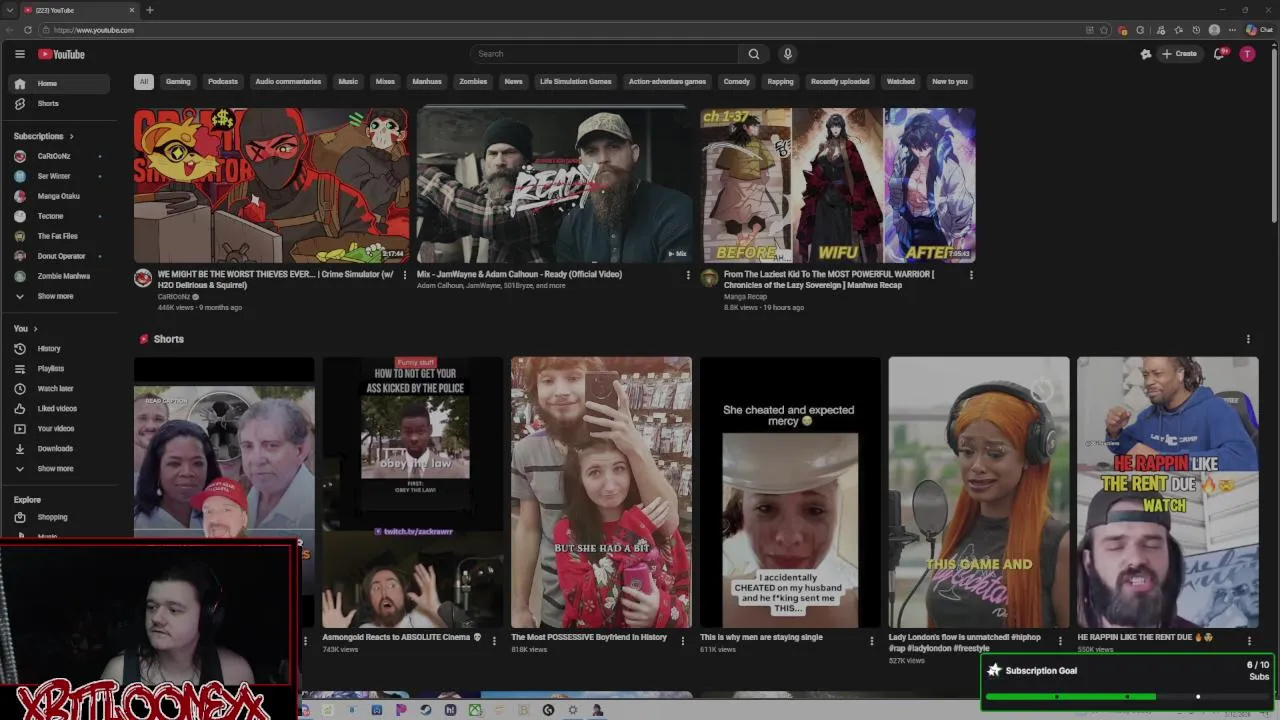Open Downloads in sidebar
Image resolution: width=1280 pixels, height=720 pixels.
point(60,449)
